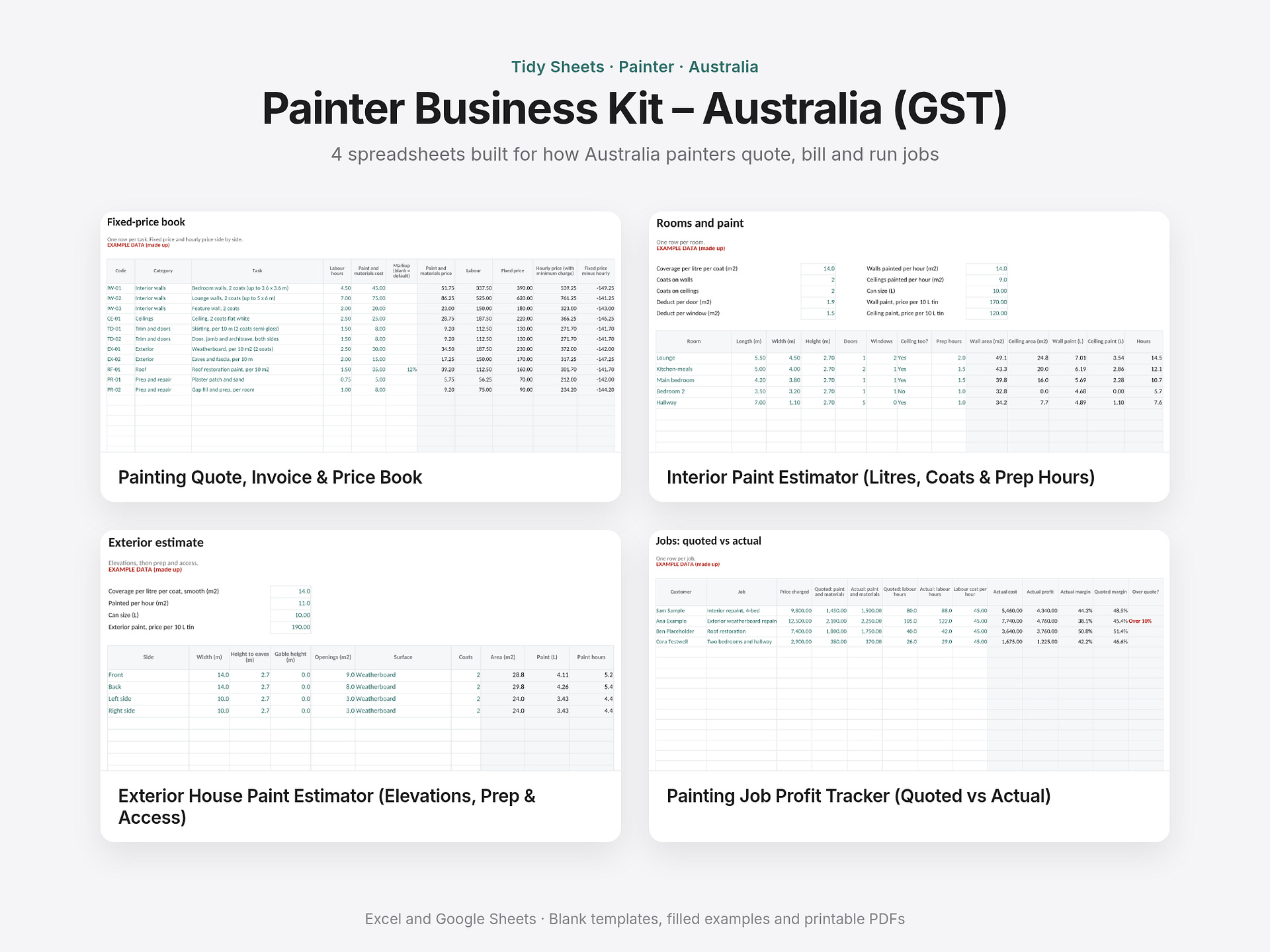Click the 'Markup (blank = default)' column header
This screenshot has height=952, width=1270.
click(402, 270)
